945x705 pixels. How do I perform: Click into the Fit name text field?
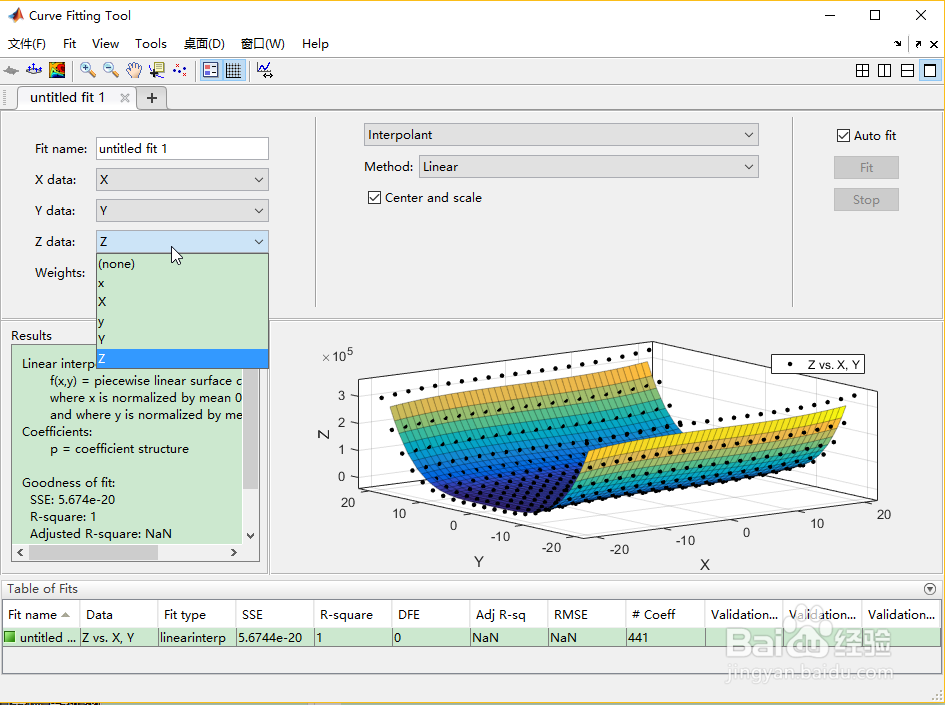[182, 149]
